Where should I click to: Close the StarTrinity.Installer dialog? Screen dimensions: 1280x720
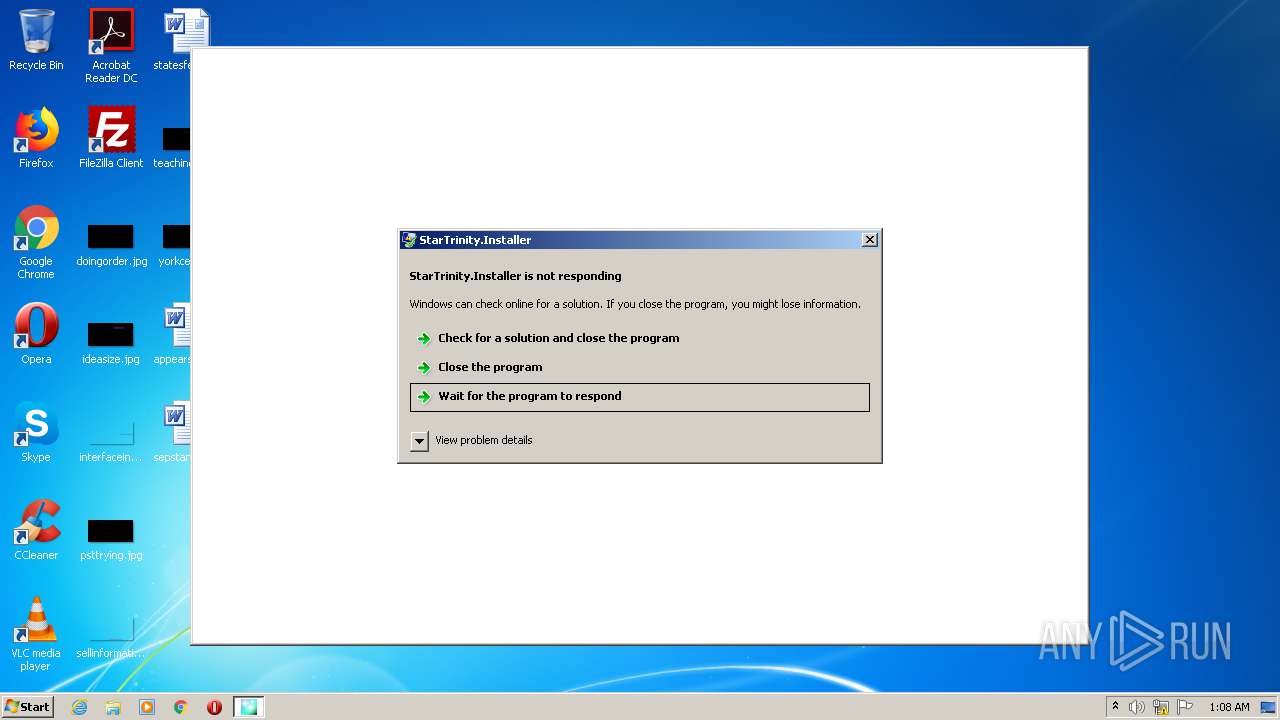point(870,240)
